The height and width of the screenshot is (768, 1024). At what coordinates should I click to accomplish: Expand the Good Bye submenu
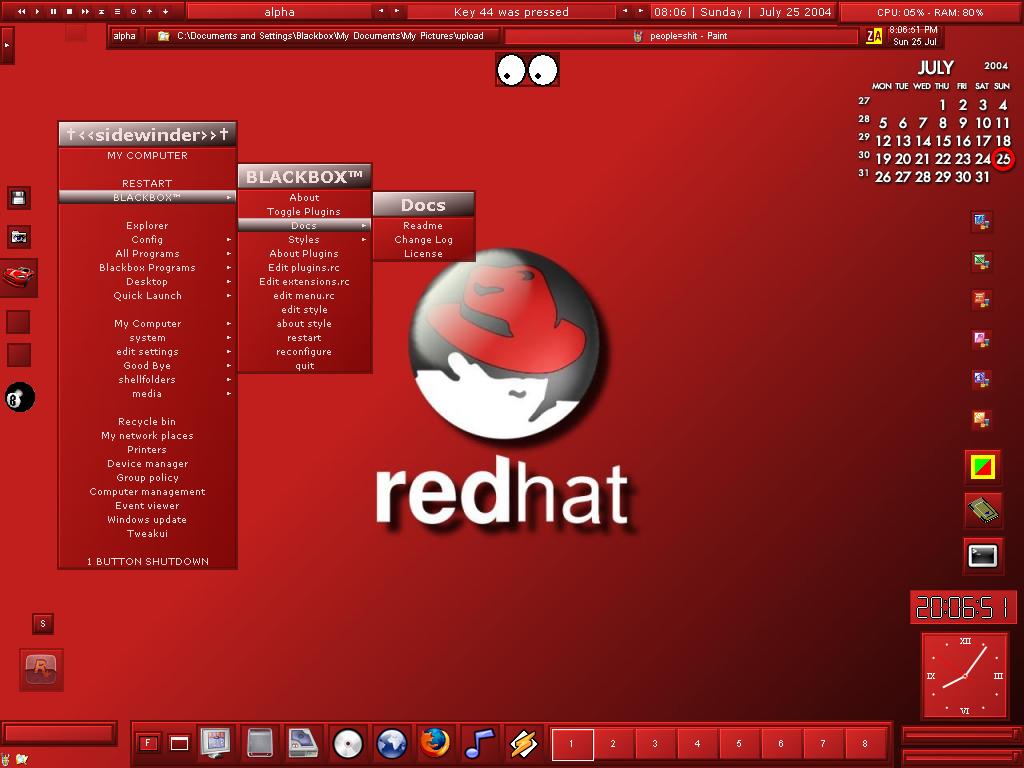coord(147,366)
